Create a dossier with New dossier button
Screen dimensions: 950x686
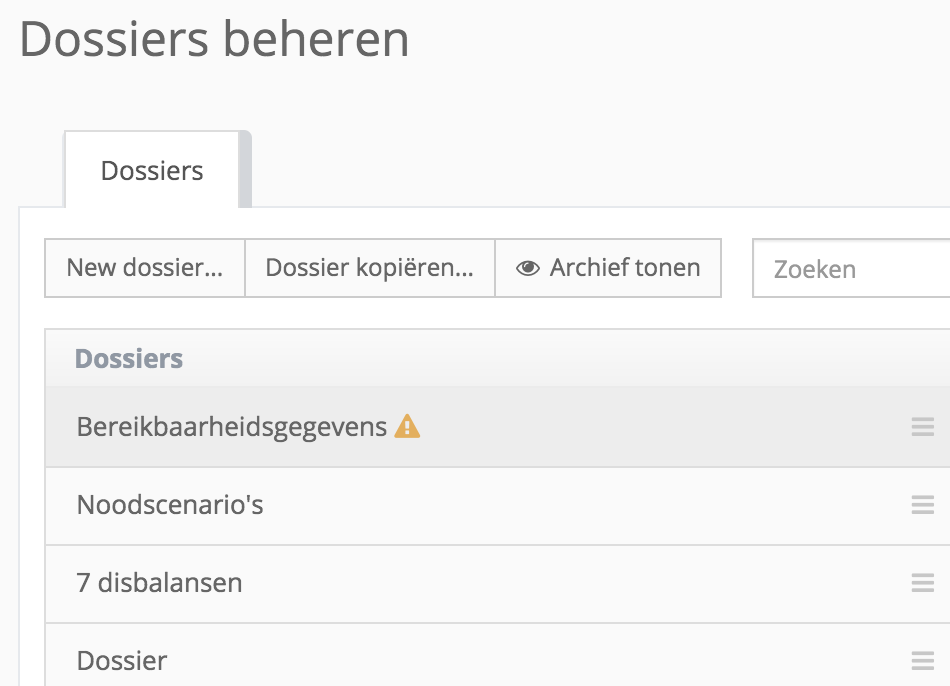tap(145, 268)
